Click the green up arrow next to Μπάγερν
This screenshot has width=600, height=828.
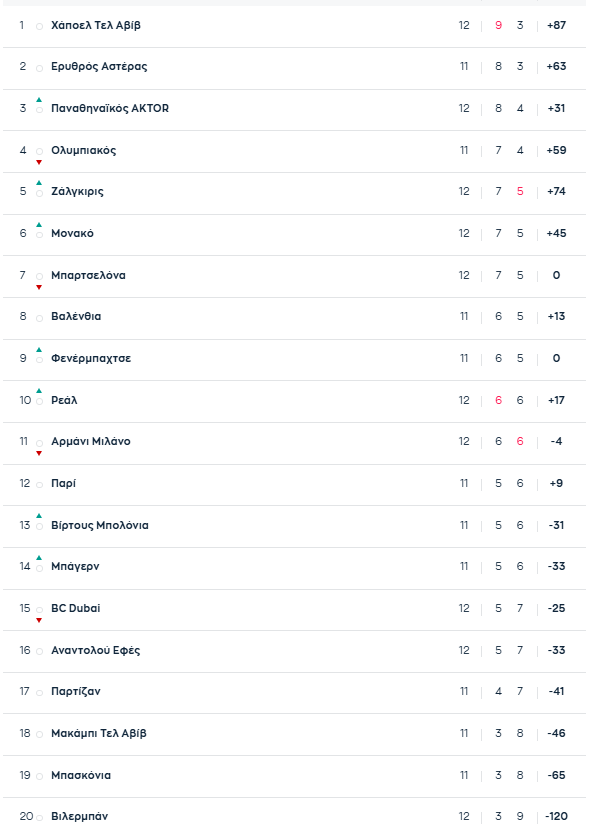point(39,558)
